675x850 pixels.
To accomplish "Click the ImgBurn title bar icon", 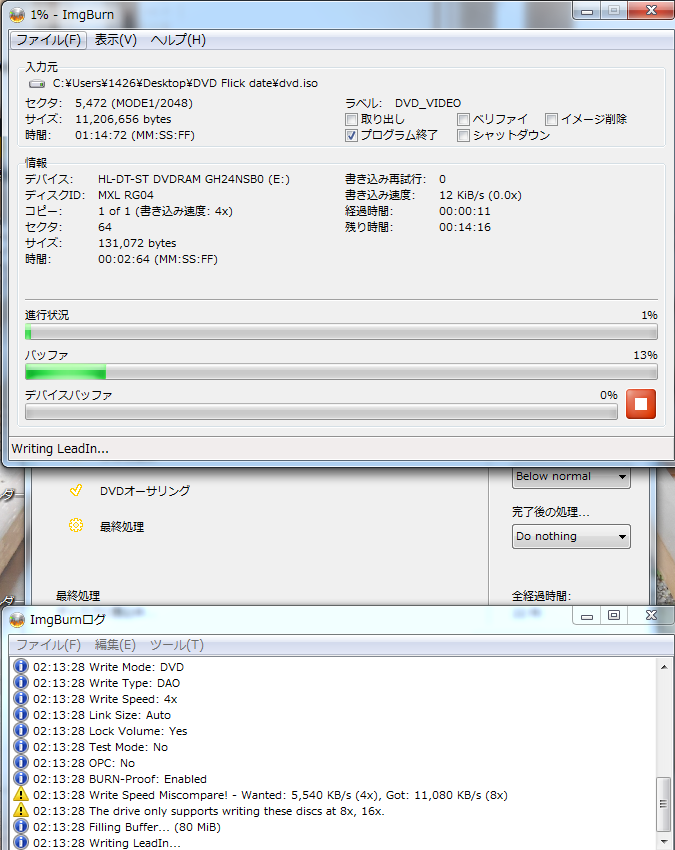I will click(17, 15).
